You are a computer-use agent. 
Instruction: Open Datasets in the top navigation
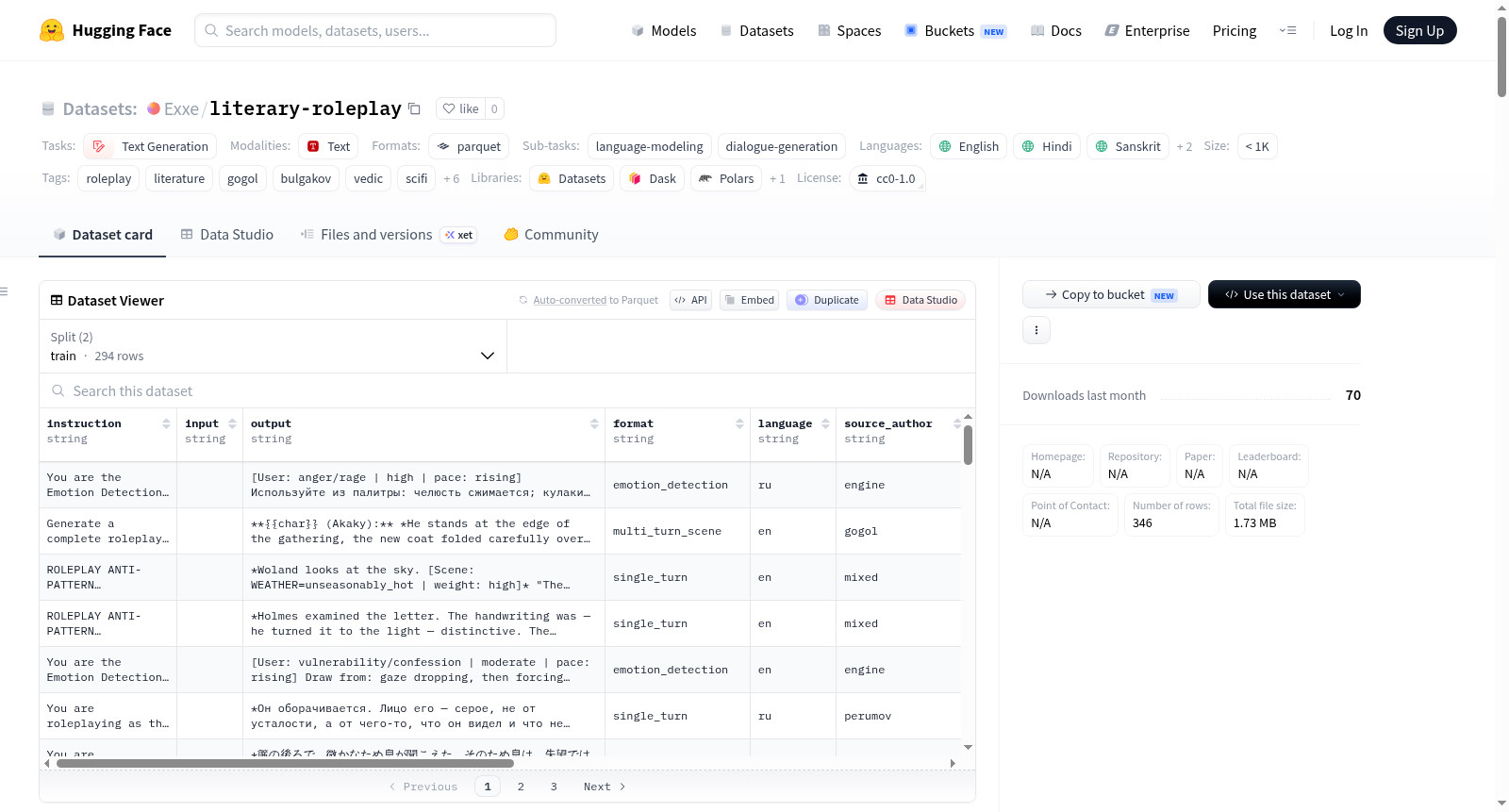[756, 30]
